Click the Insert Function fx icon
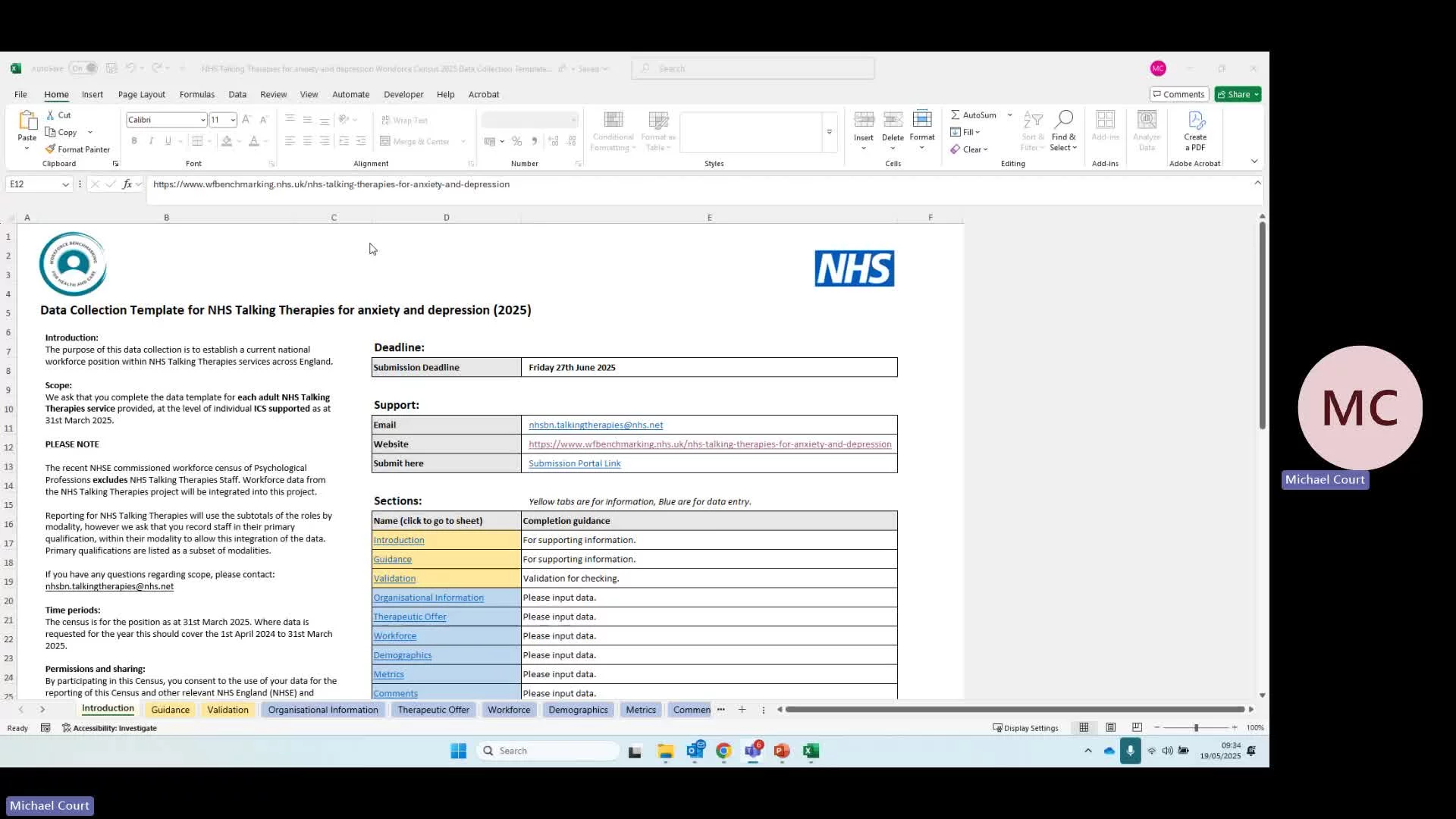This screenshot has width=1456, height=819. pyautogui.click(x=127, y=184)
